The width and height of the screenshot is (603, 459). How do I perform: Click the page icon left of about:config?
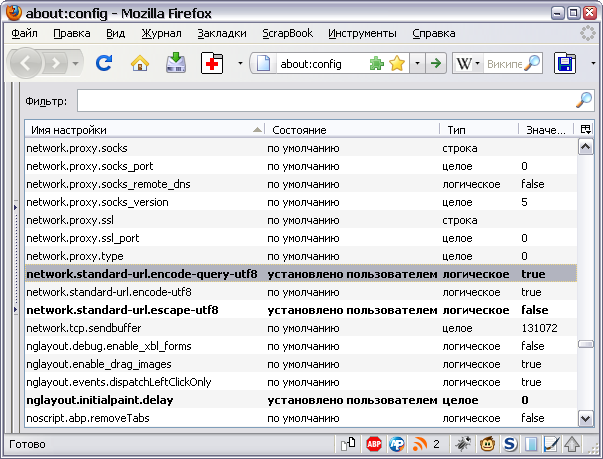[x=263, y=63]
